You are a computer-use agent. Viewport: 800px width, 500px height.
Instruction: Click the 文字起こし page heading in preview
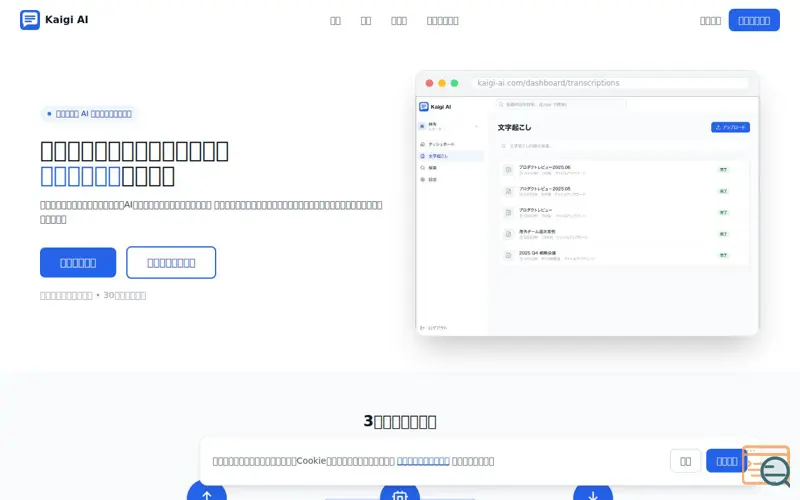click(514, 128)
